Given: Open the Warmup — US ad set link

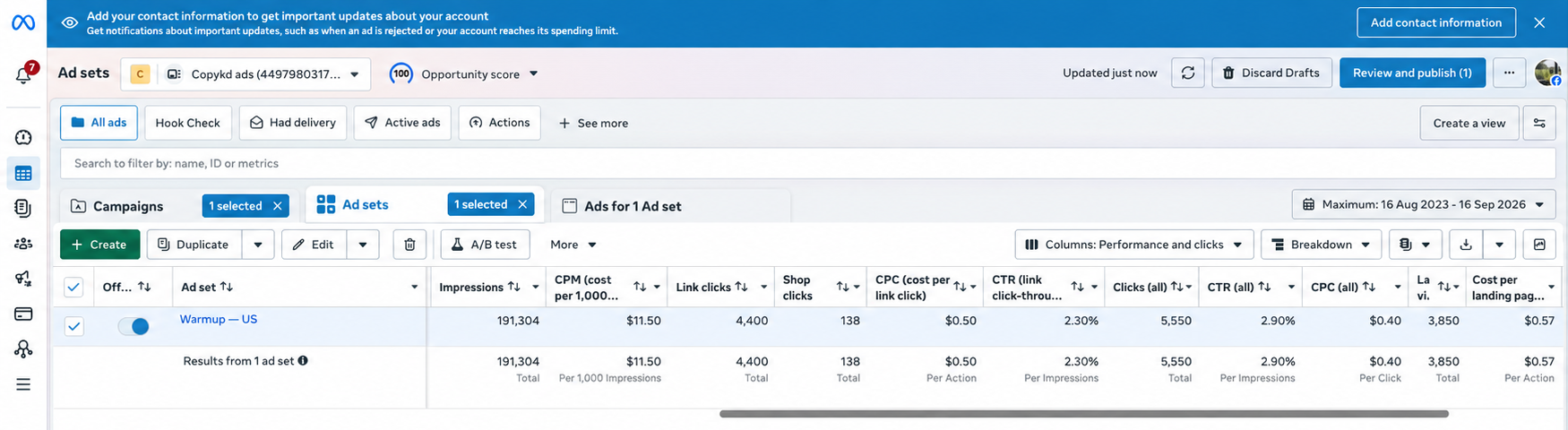Looking at the screenshot, I should coord(218,319).
